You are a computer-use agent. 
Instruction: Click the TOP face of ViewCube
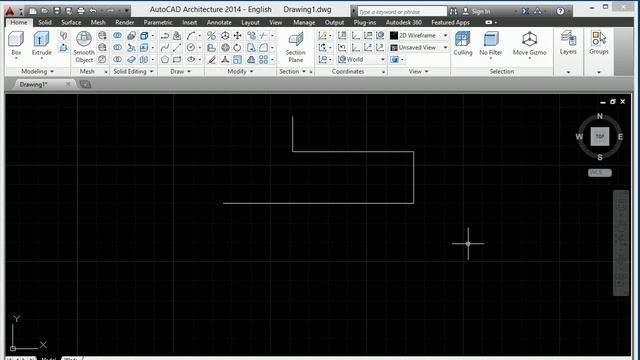pos(600,136)
